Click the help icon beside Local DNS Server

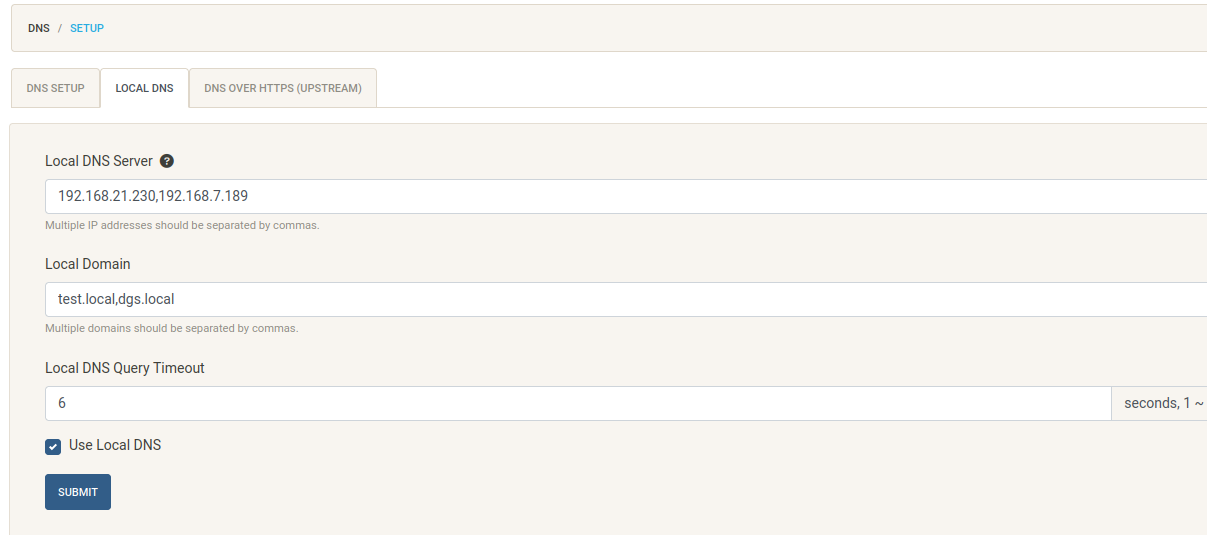click(167, 161)
